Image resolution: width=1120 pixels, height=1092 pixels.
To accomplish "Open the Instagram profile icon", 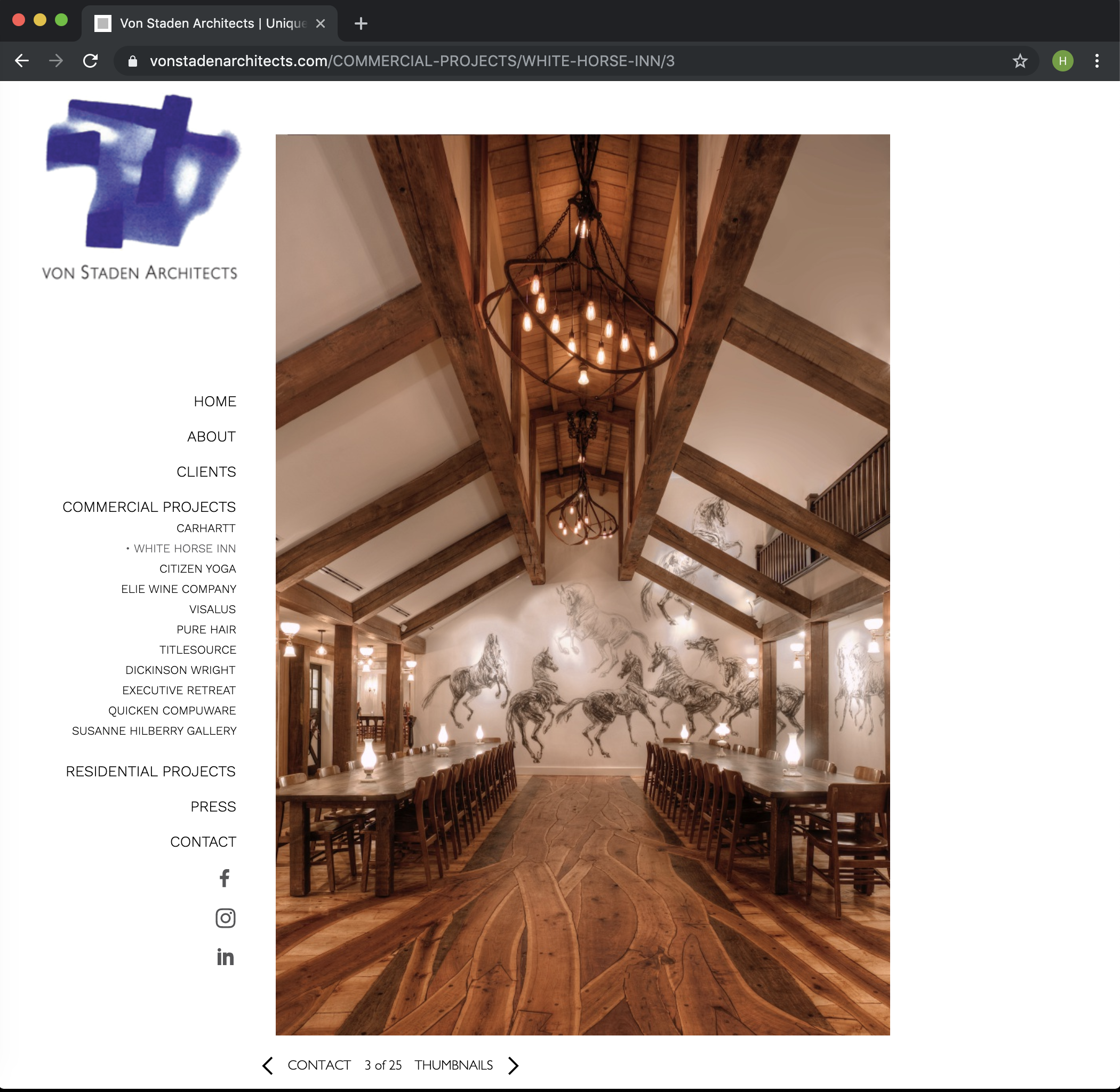I will tap(226, 918).
